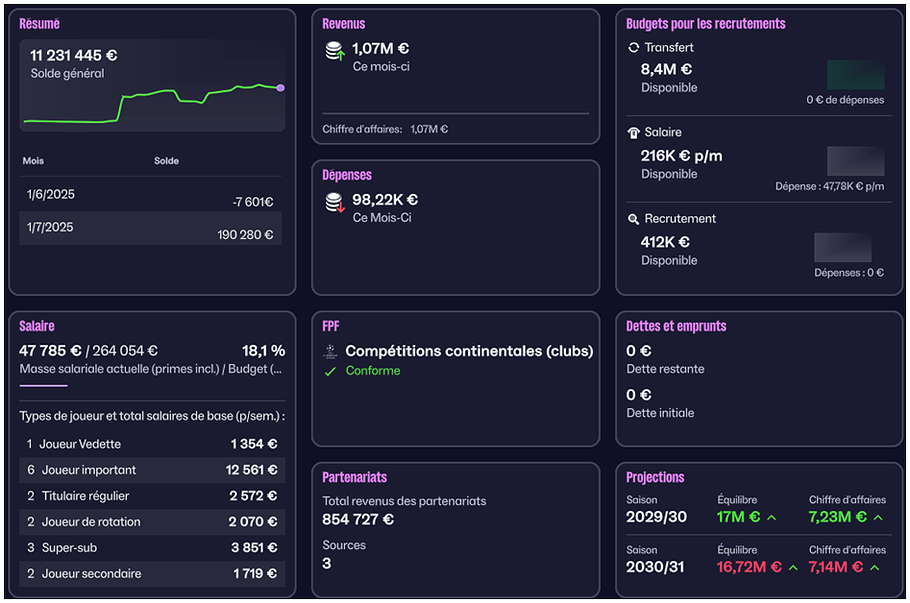This screenshot has width=910, height=603.
Task: Click the wage budget progress bar
Action: tap(44, 385)
